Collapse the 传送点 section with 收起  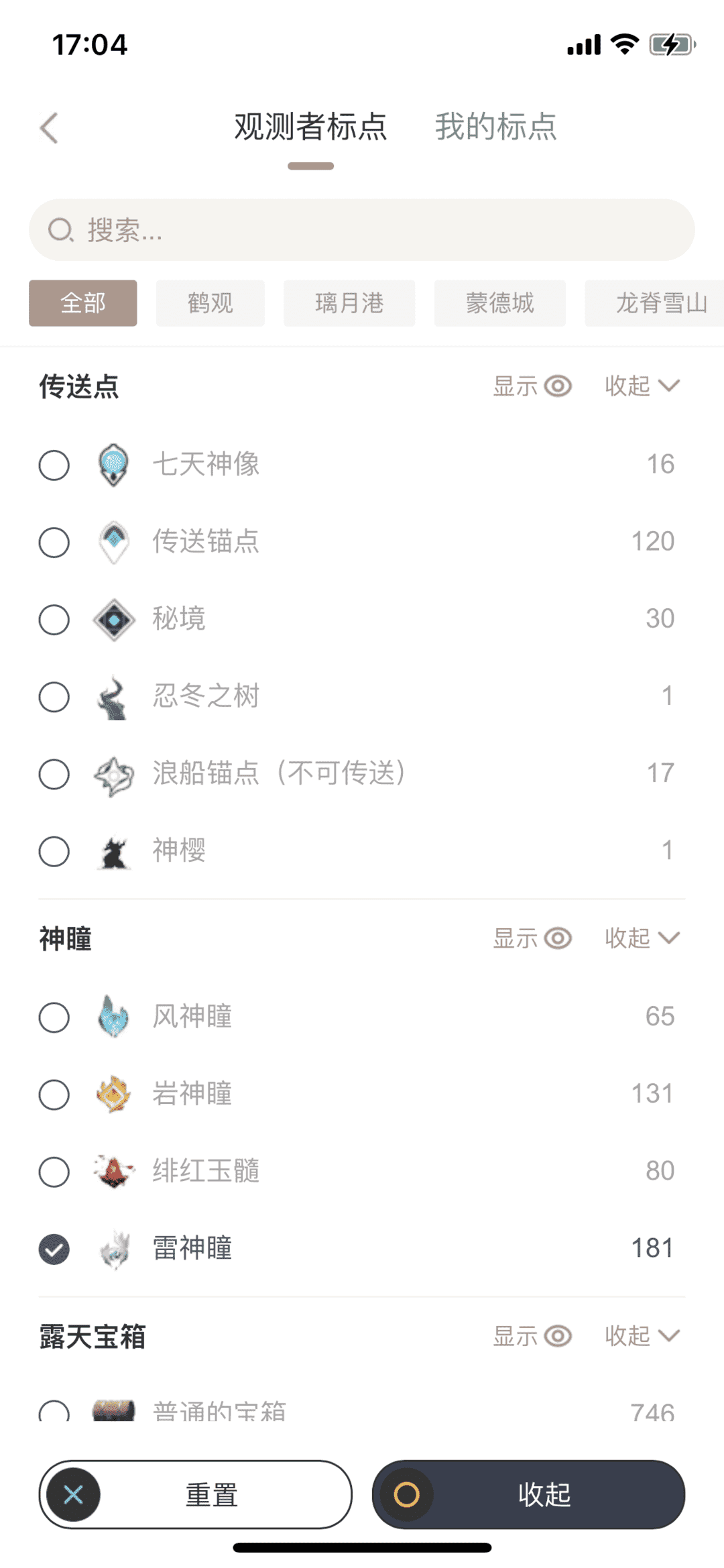click(x=642, y=386)
